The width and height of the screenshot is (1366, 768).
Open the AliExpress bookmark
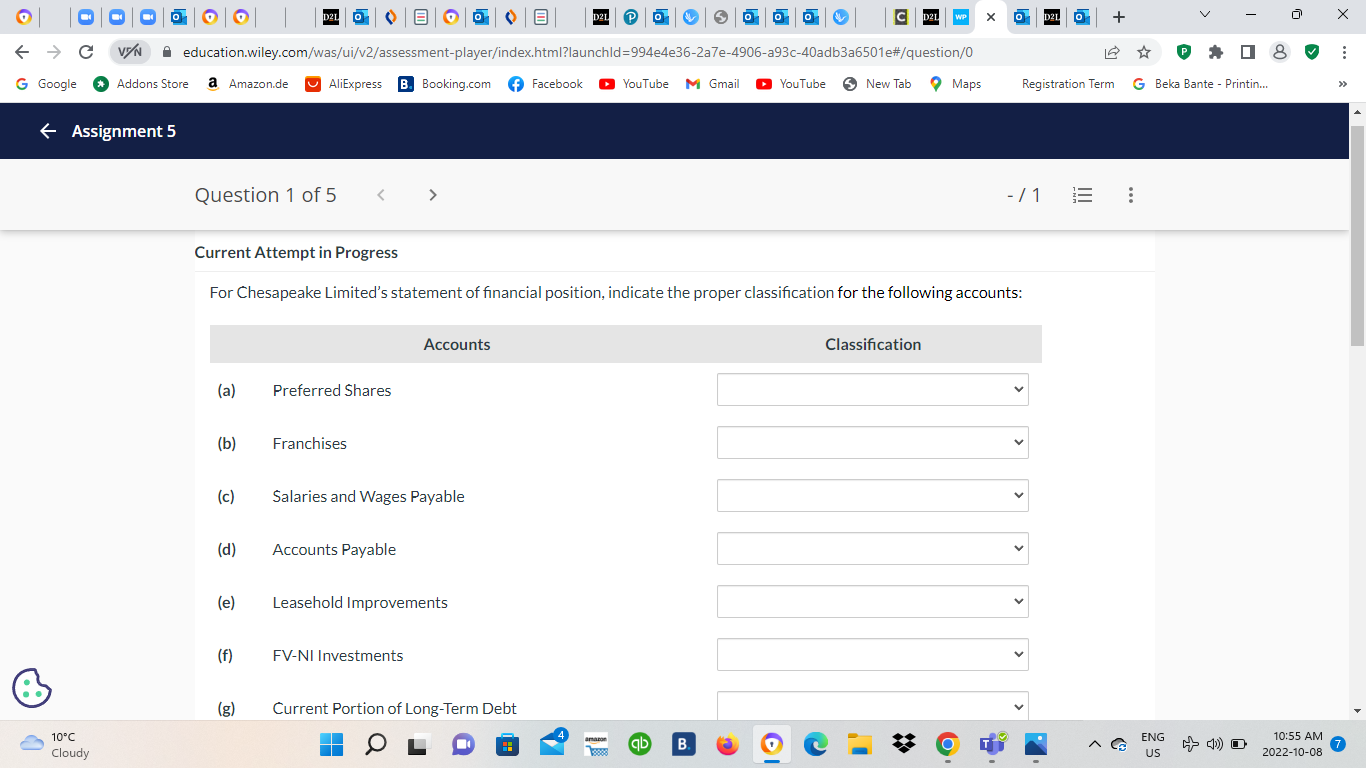(x=344, y=84)
